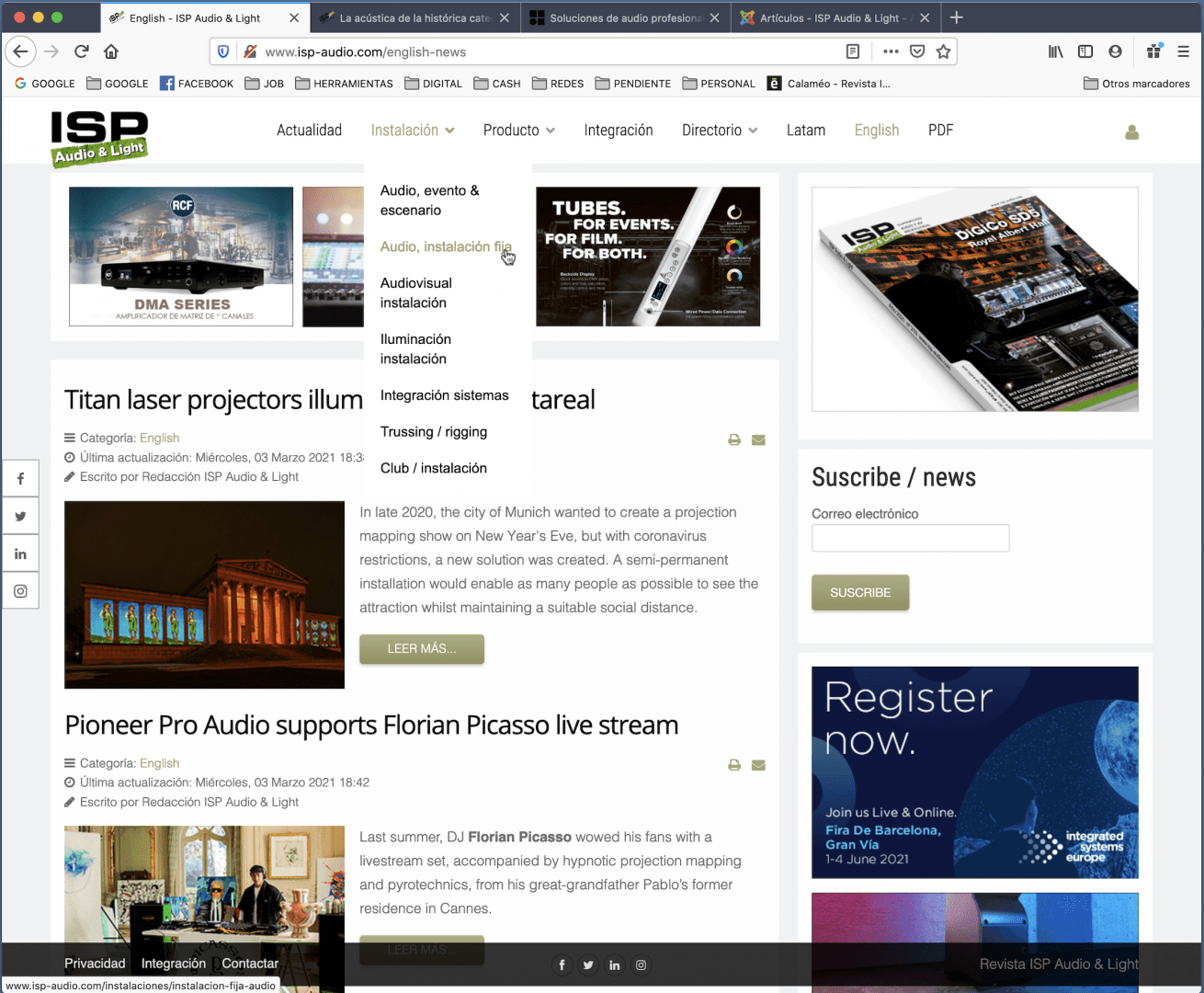Share via the LinkedIn side button
Screen dimensions: 1204x993
point(20,554)
